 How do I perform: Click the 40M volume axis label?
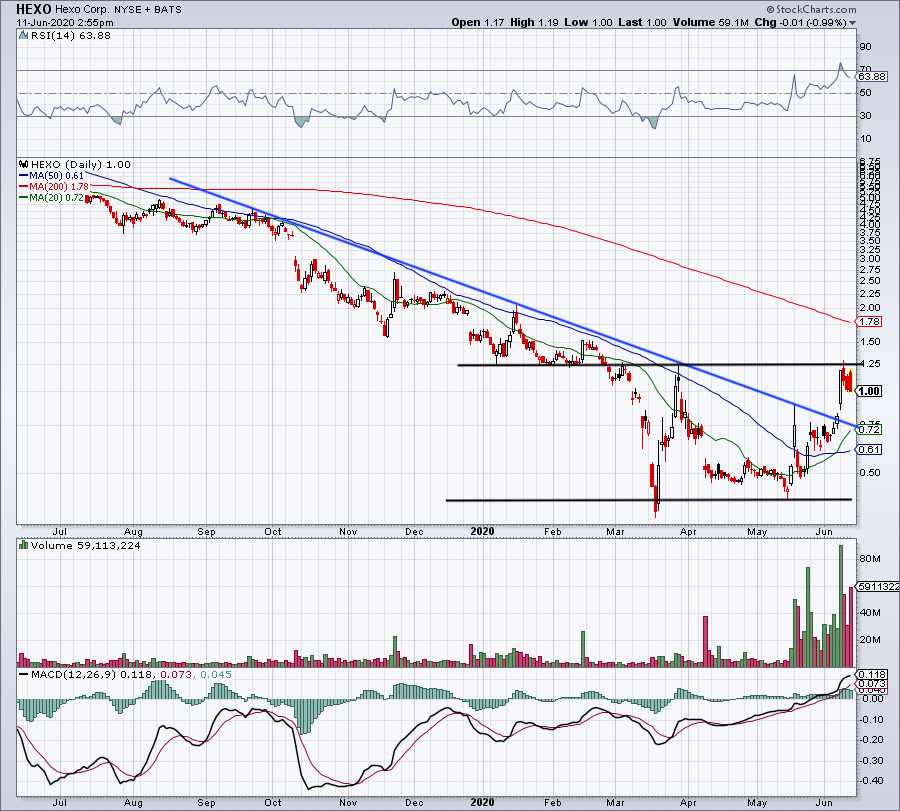[x=870, y=613]
